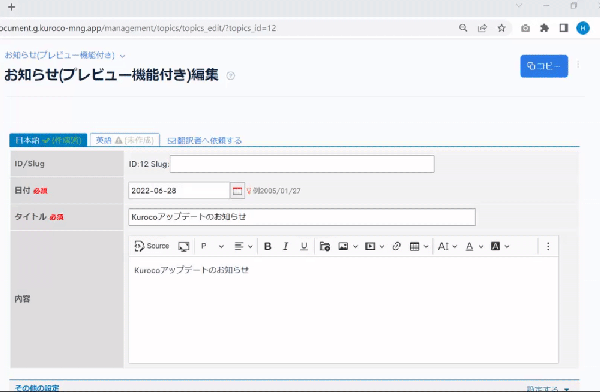The height and width of the screenshot is (392, 600).
Task: Insert a link with the link icon
Action: pos(396,246)
